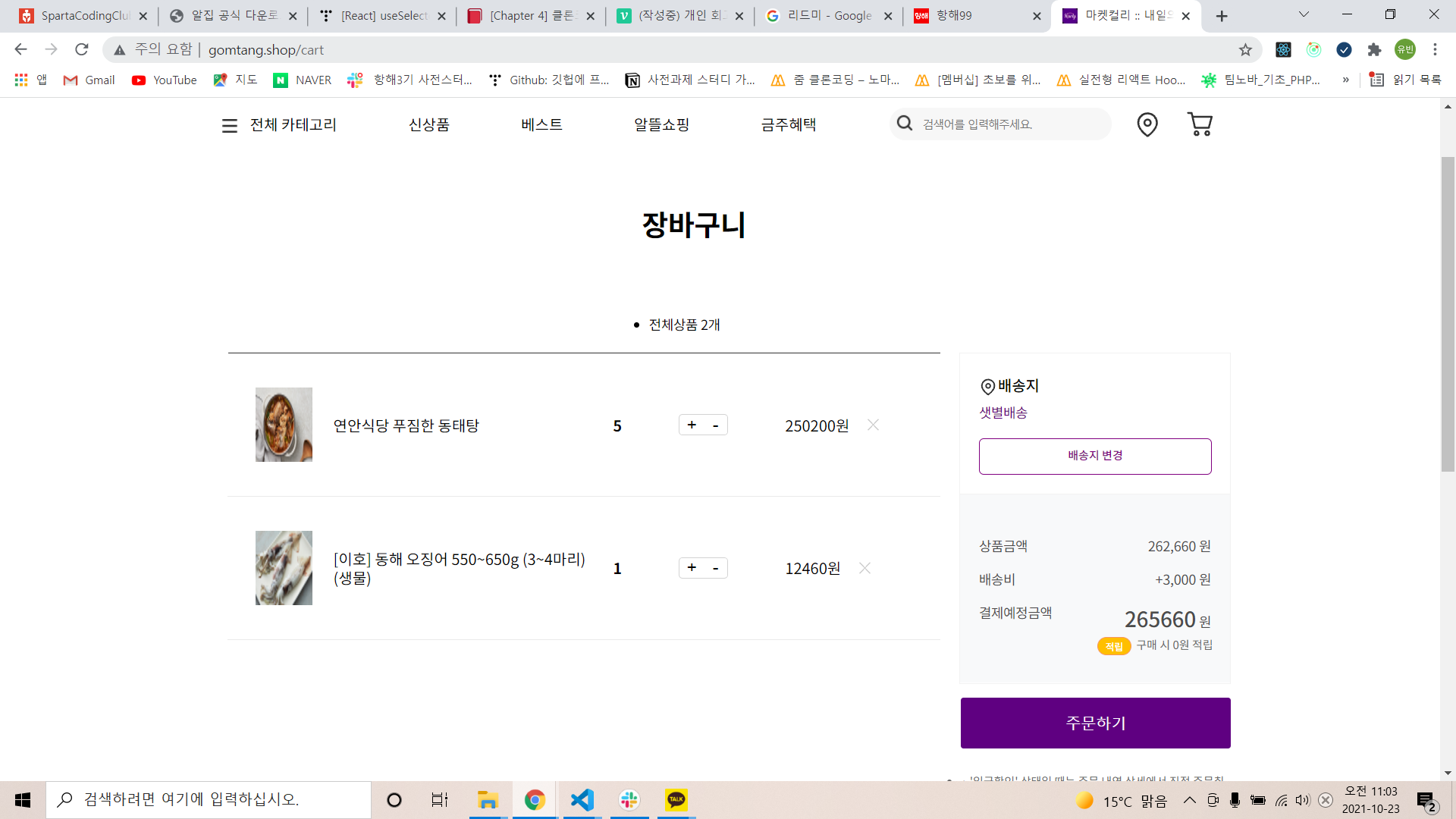Click the delivery location pin icon

(x=1147, y=124)
